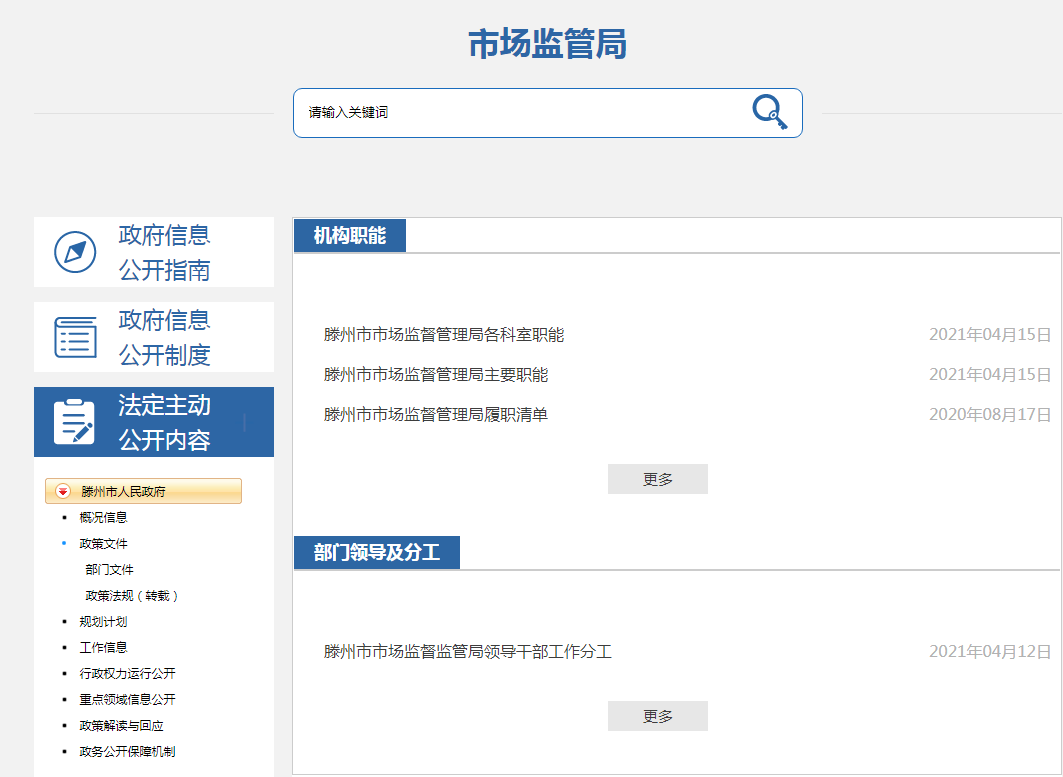Image resolution: width=1063 pixels, height=777 pixels.
Task: Click the 市场监管局 page title
Action: point(548,44)
